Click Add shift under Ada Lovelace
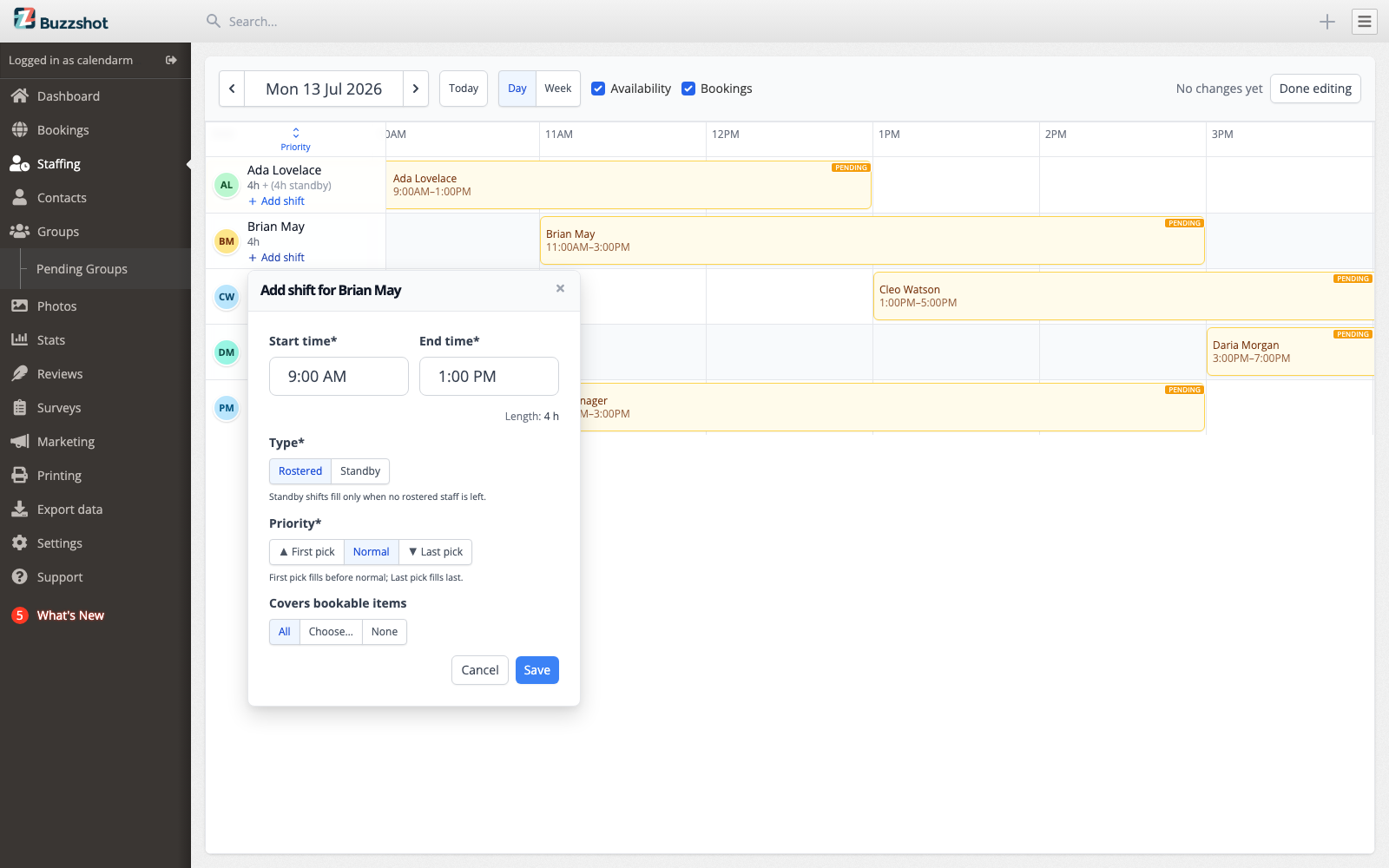Viewport: 1389px width, 868px height. 277,201
